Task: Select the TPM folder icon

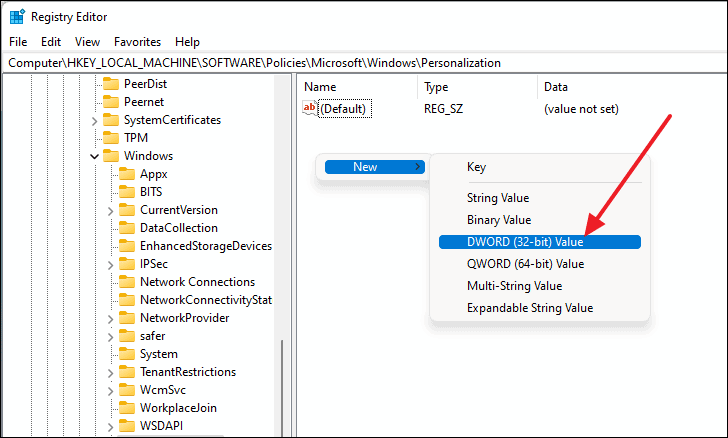Action: coord(110,138)
